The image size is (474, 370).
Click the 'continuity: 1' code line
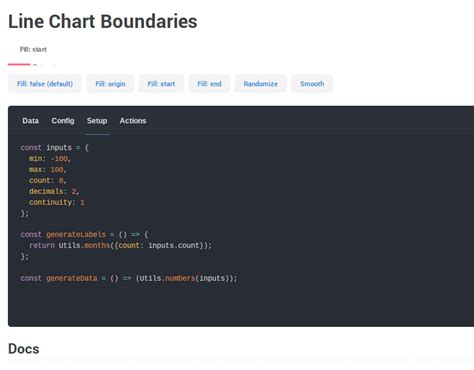point(57,202)
